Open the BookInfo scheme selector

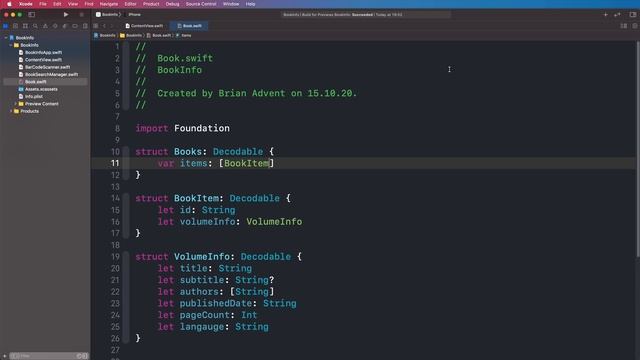point(107,14)
